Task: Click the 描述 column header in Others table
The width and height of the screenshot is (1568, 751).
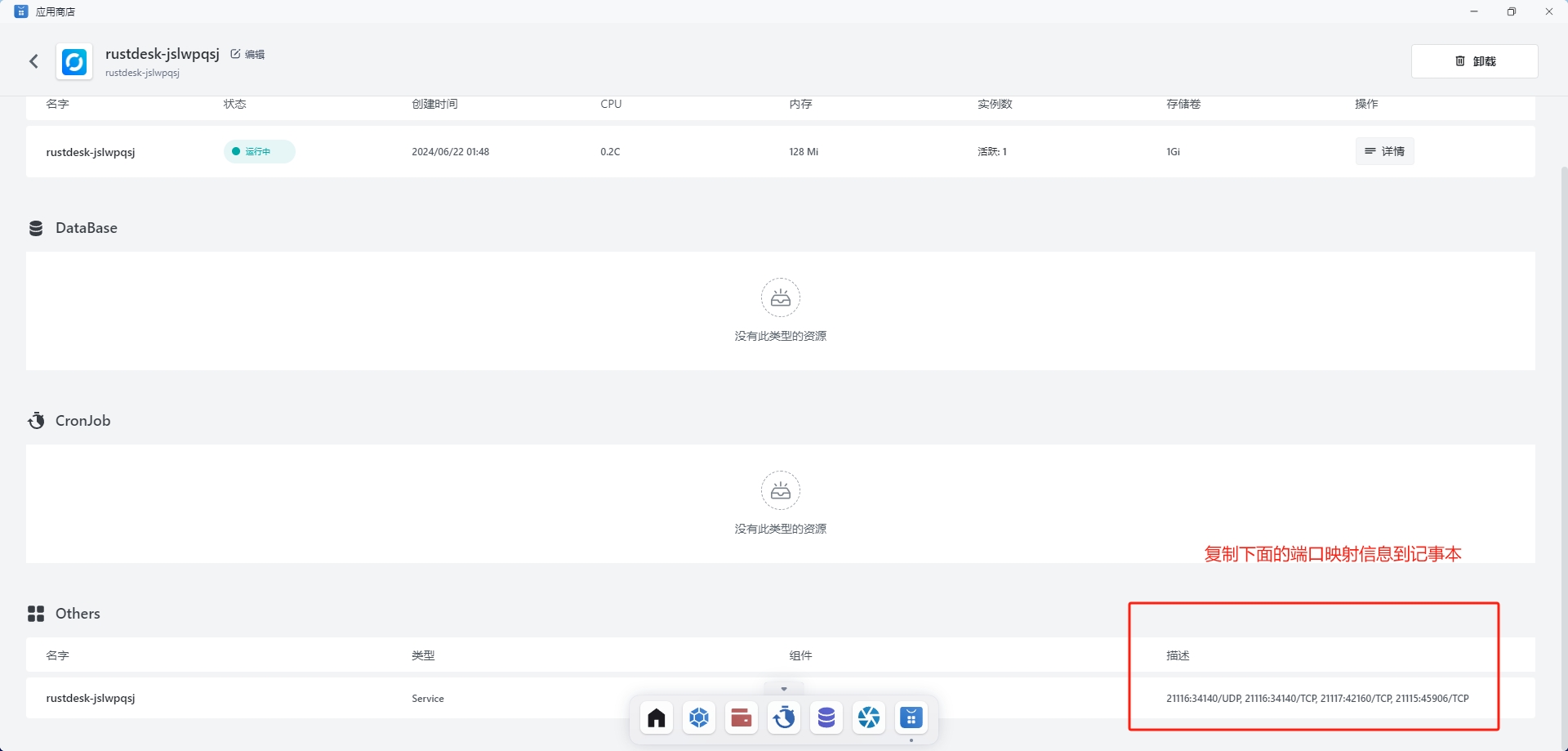Action: coord(1178,655)
